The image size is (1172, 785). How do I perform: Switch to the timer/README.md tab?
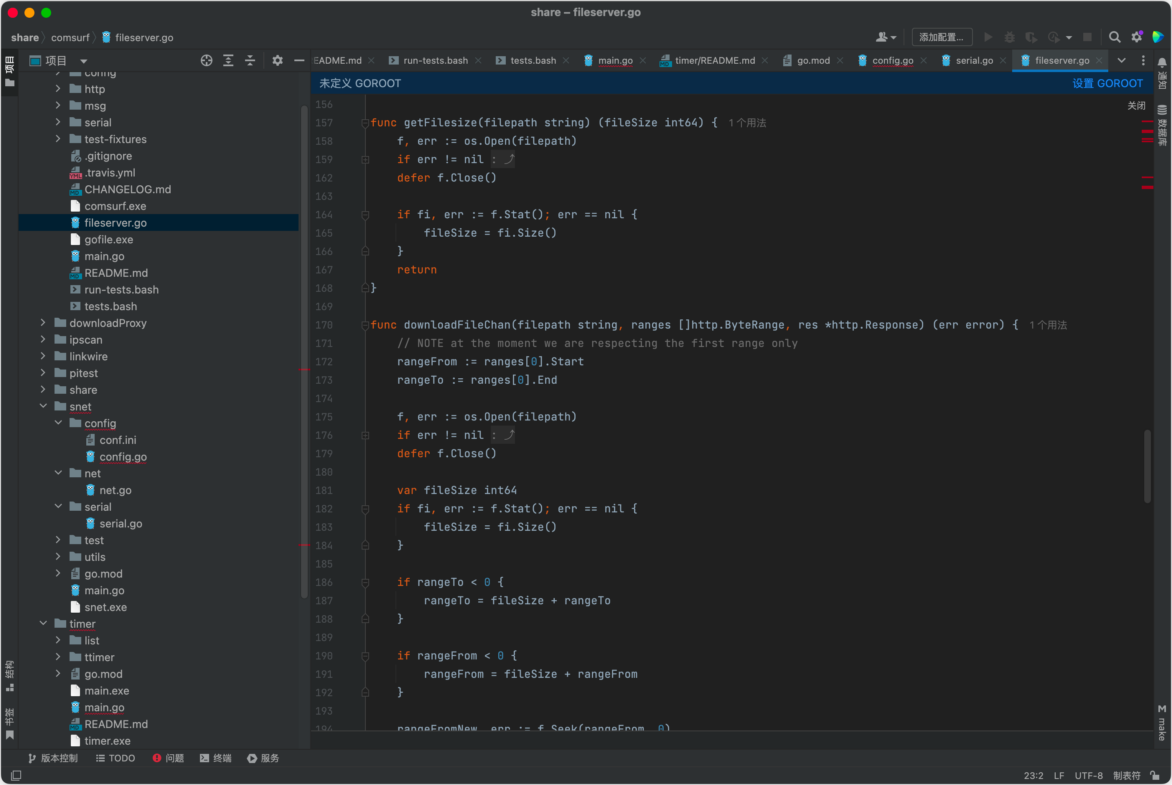point(715,61)
